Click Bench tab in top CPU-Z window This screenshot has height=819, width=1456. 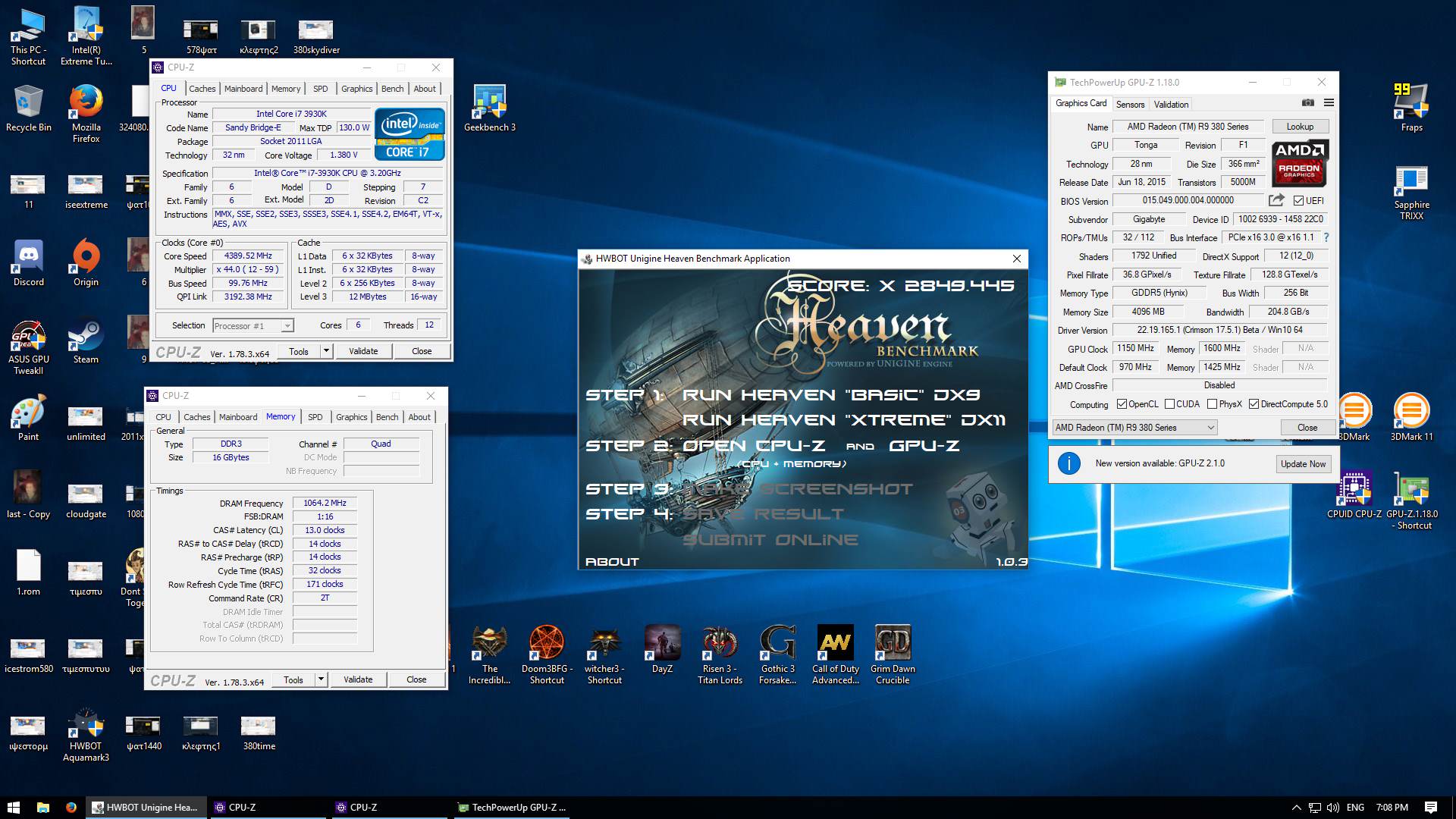(392, 89)
